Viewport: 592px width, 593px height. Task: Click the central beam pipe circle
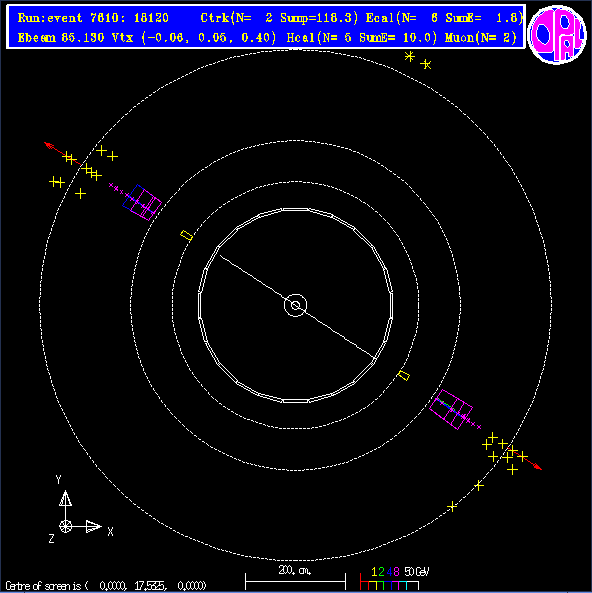tap(295, 305)
